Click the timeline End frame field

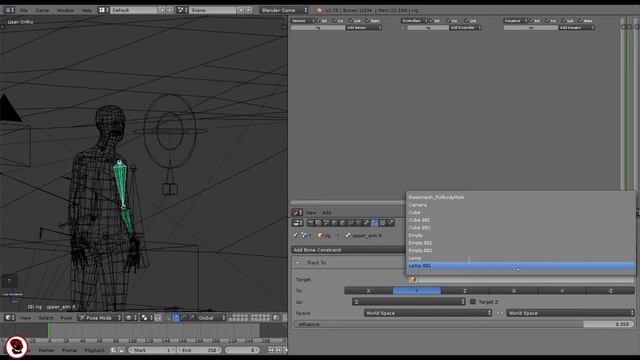(x=199, y=350)
